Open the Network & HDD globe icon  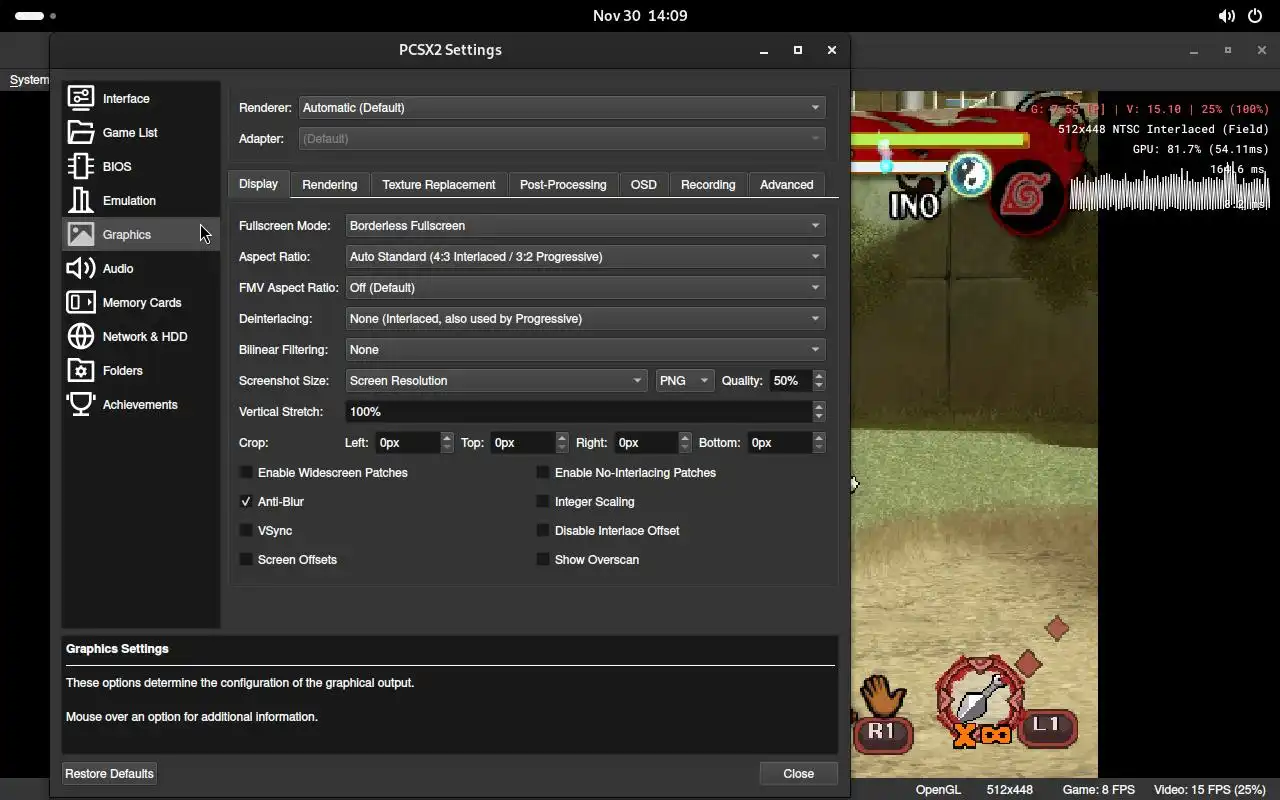click(81, 336)
